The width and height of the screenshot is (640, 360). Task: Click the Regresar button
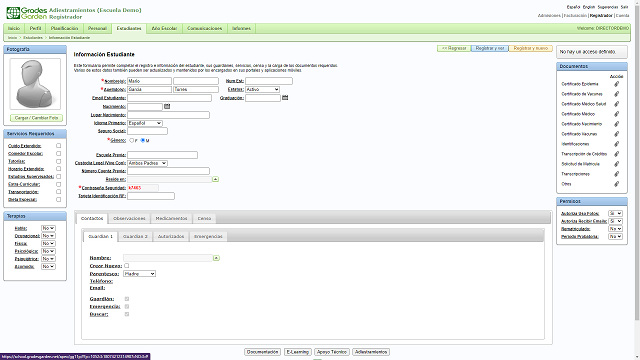pyautogui.click(x=454, y=48)
